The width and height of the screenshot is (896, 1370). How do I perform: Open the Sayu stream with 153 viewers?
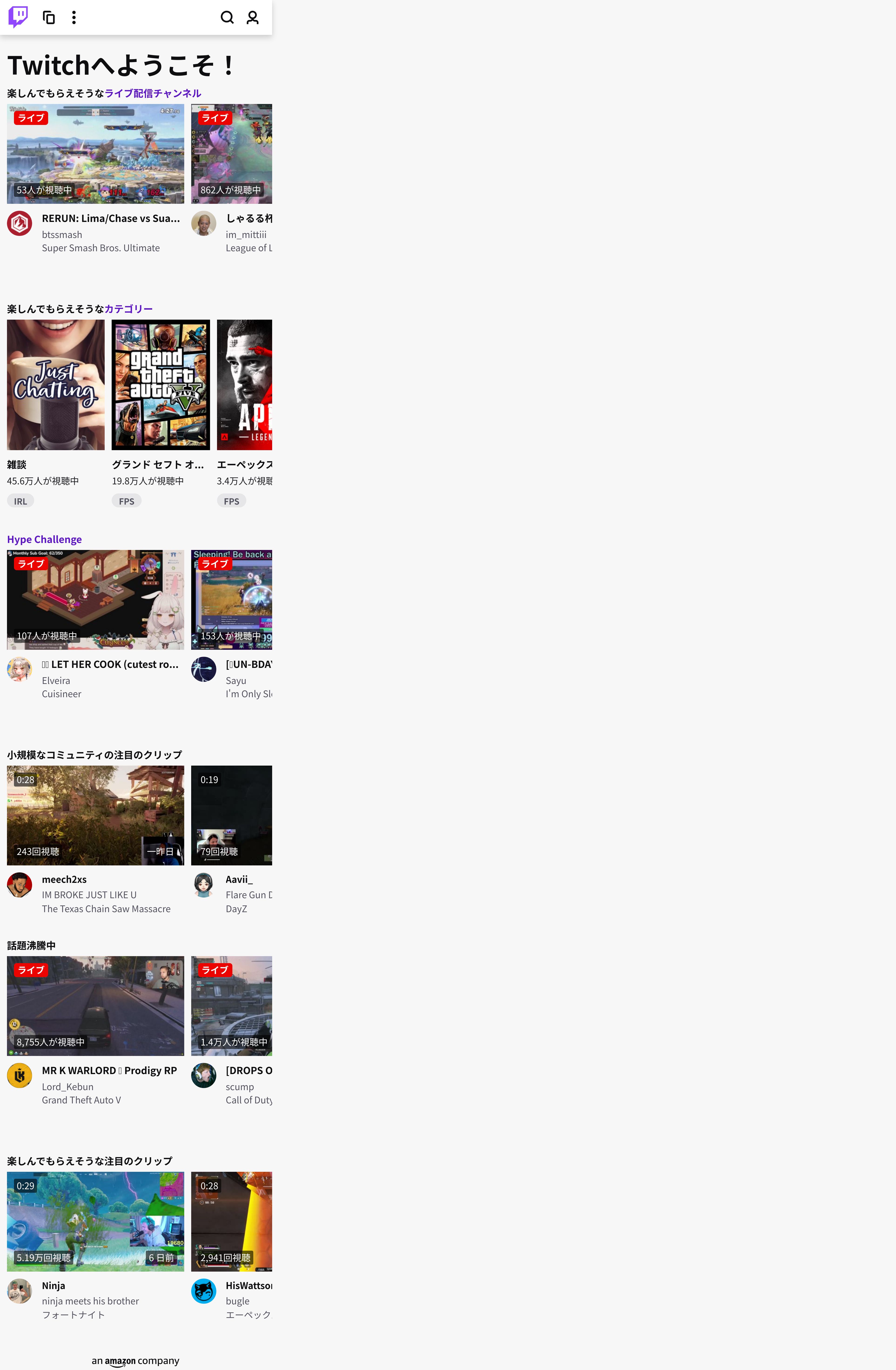(x=231, y=600)
